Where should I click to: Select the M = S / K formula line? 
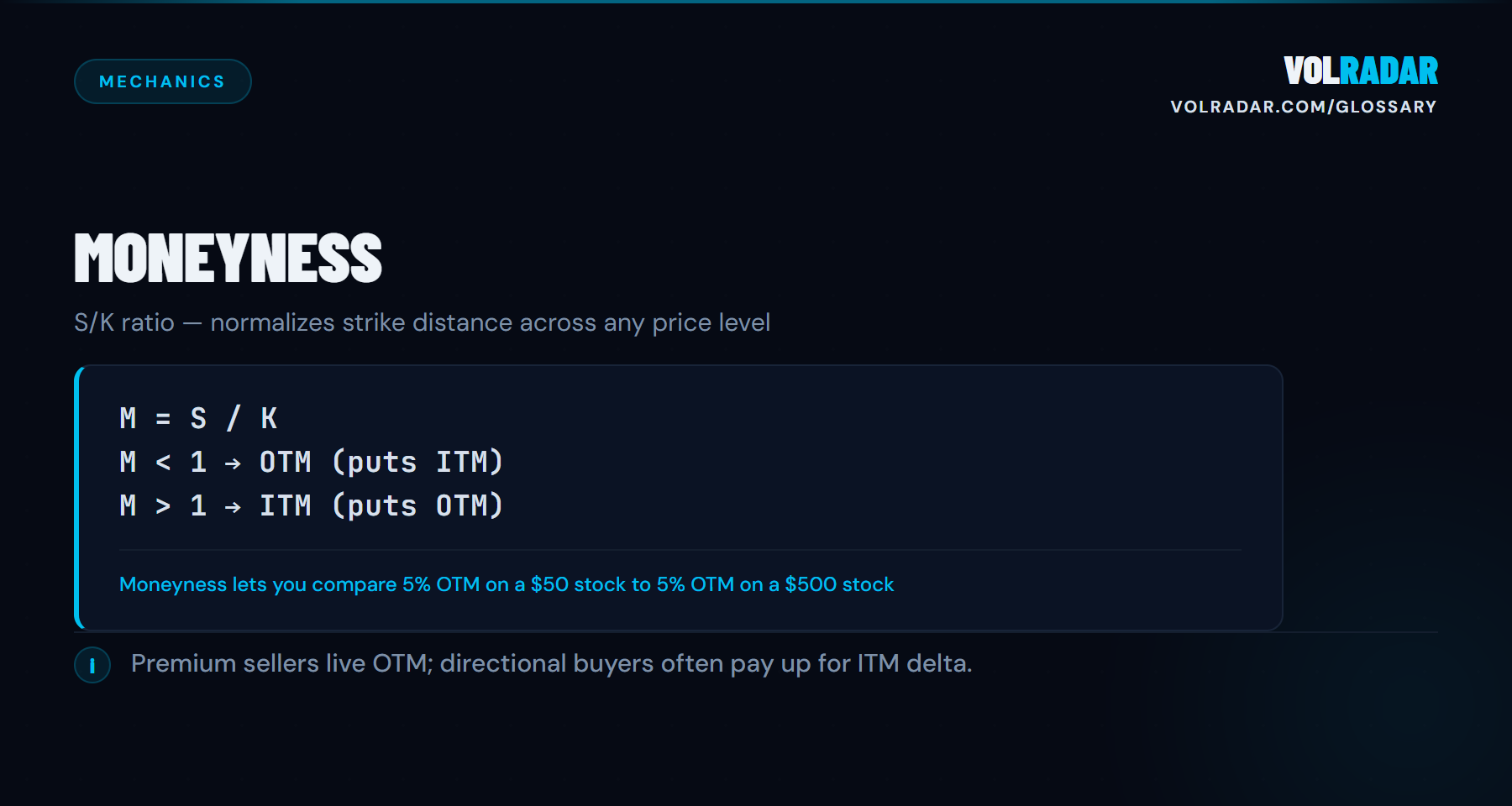198,418
